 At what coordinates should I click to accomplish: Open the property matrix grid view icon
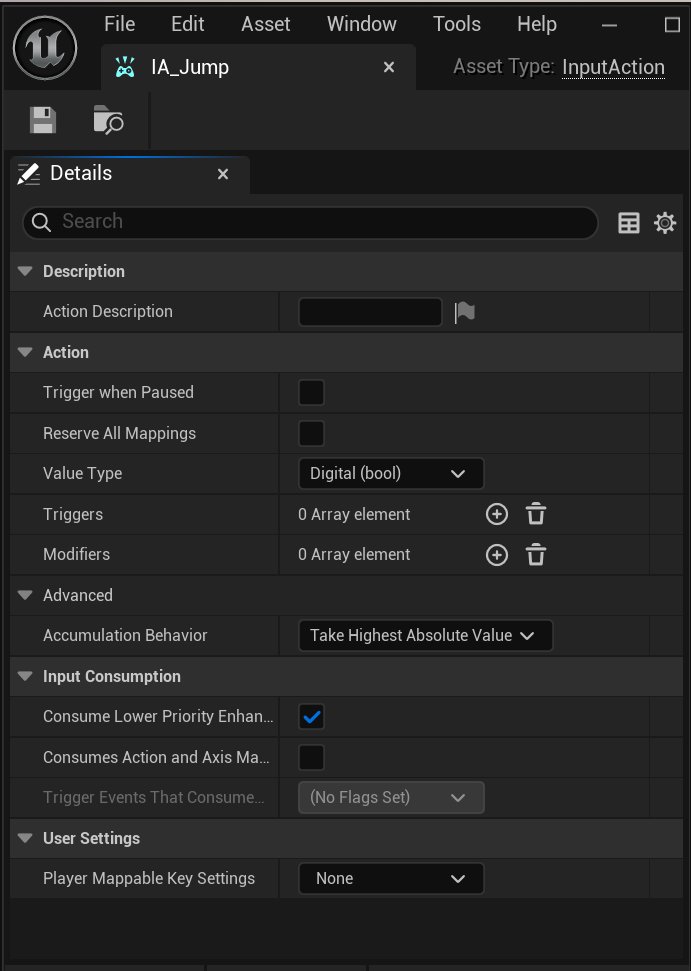click(x=628, y=223)
